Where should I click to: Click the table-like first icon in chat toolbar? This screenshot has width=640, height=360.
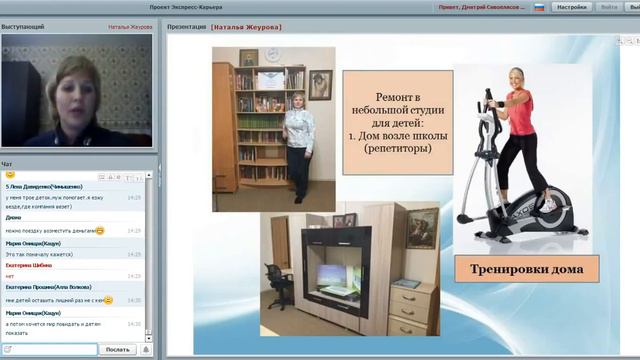[102, 178]
